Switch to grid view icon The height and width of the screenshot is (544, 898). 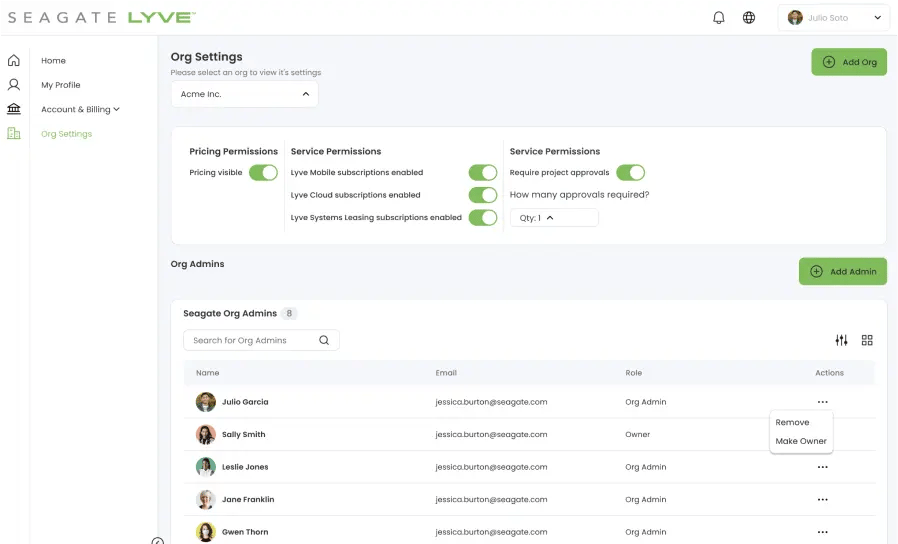(x=867, y=340)
